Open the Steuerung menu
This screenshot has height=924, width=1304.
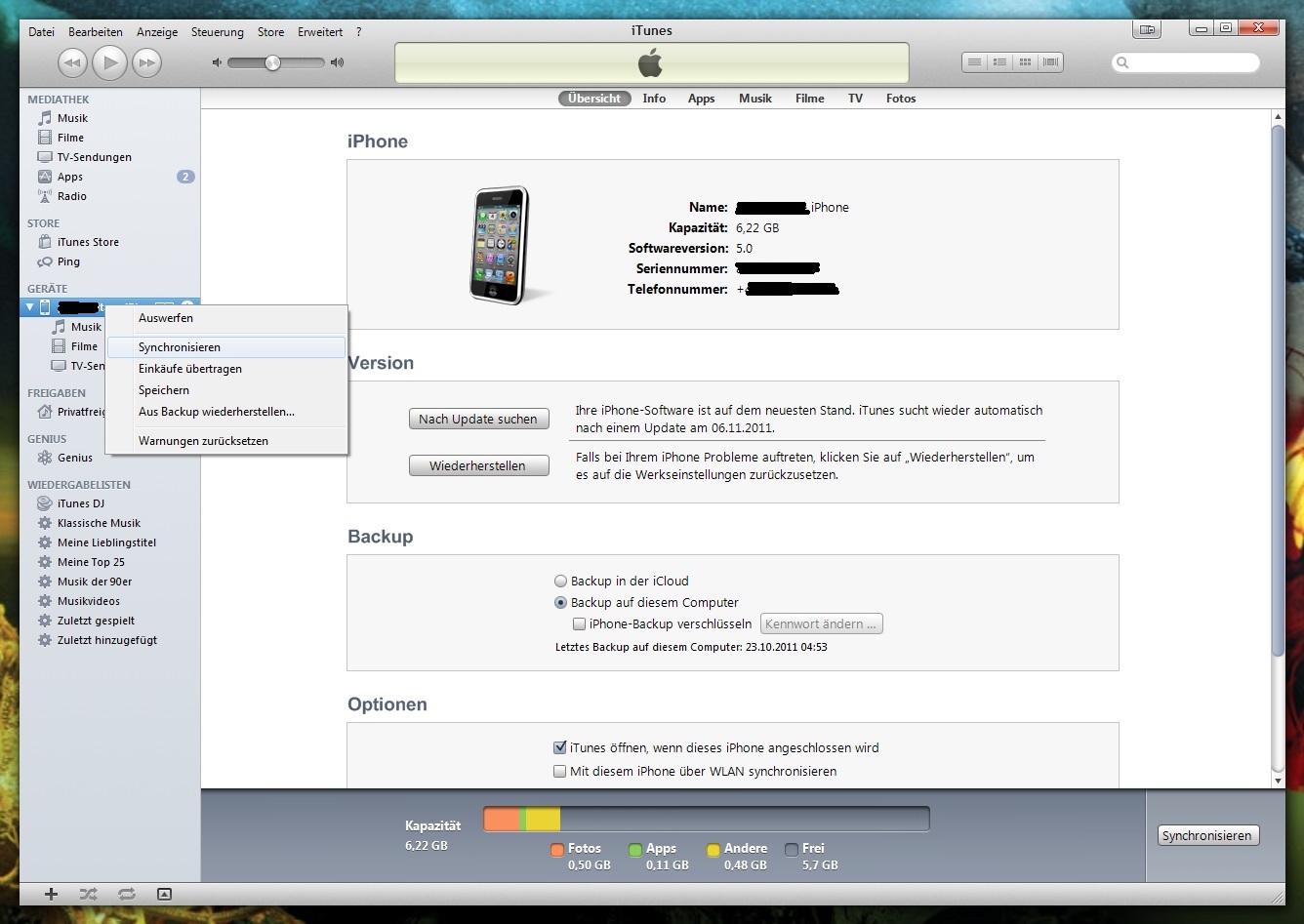tap(218, 32)
